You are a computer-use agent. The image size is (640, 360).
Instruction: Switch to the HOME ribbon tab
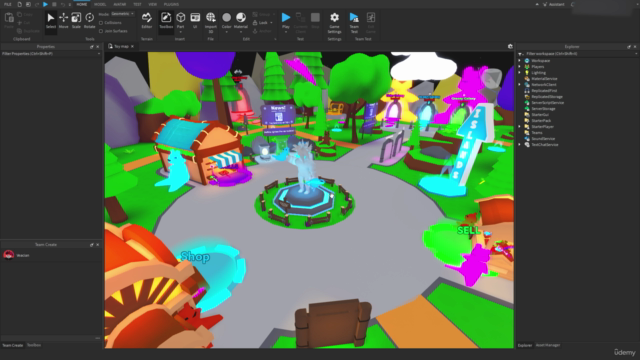[82, 4]
